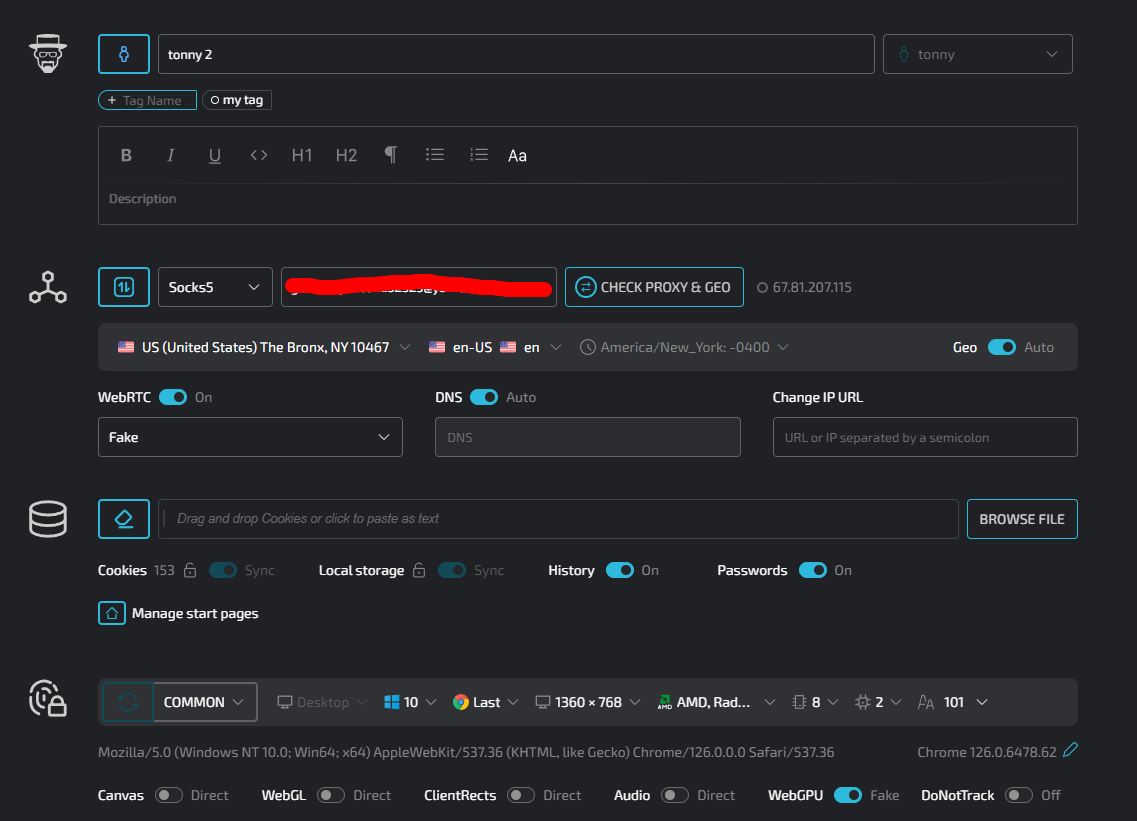The width and height of the screenshot is (1137, 821).
Task: Click the eraser clear cookies button
Action: point(124,519)
